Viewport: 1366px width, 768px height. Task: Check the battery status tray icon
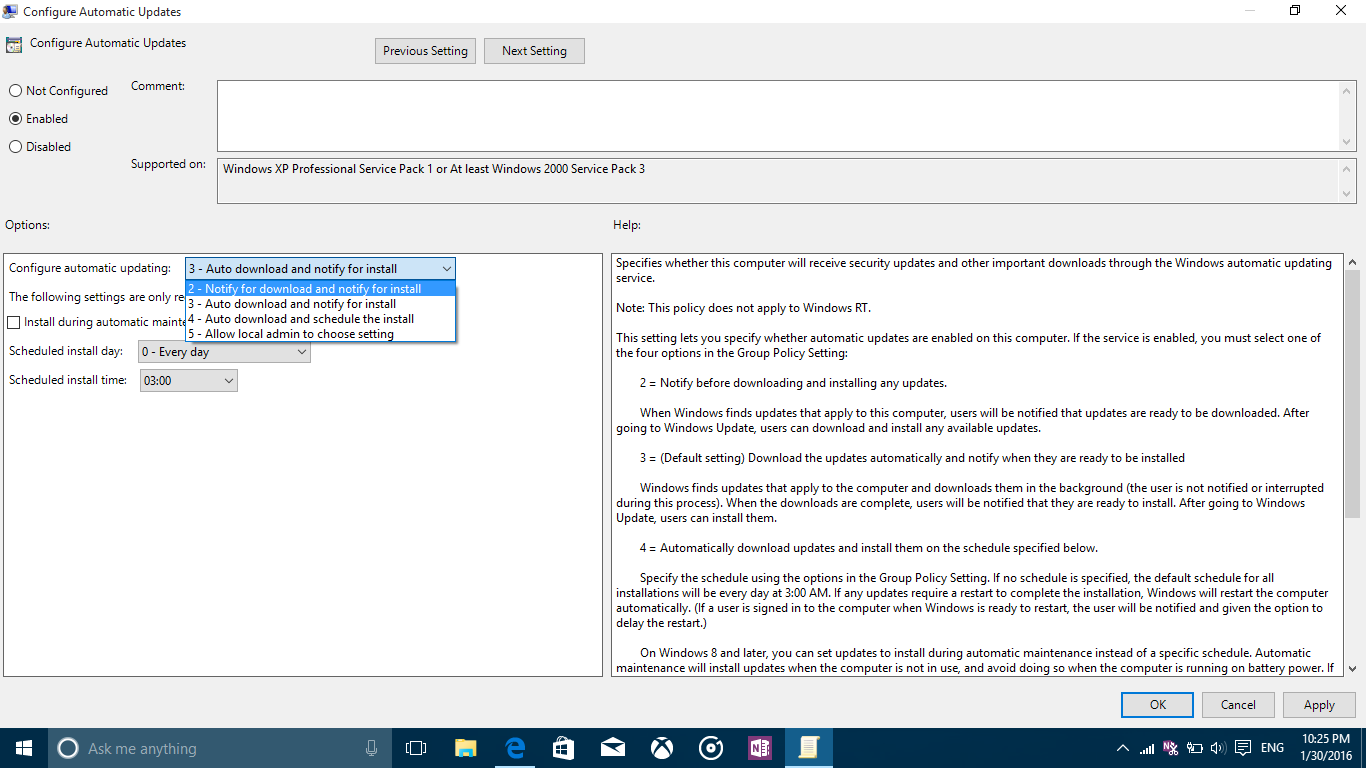pos(1194,748)
